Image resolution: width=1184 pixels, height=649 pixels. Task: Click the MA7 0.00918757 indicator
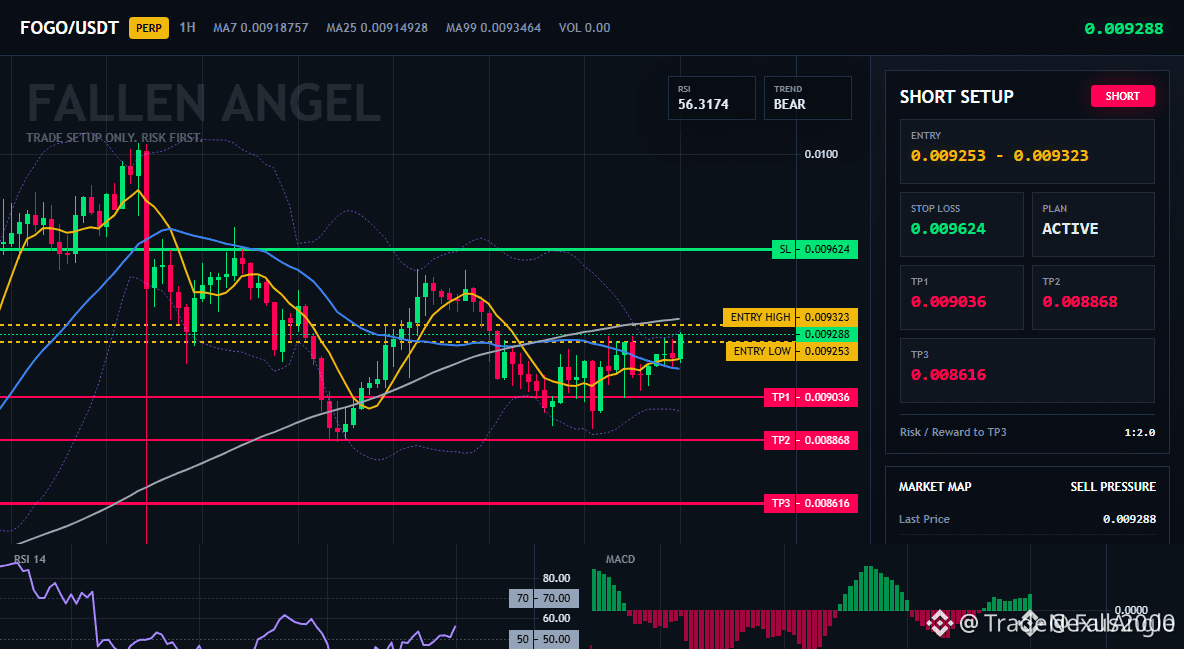(261, 28)
